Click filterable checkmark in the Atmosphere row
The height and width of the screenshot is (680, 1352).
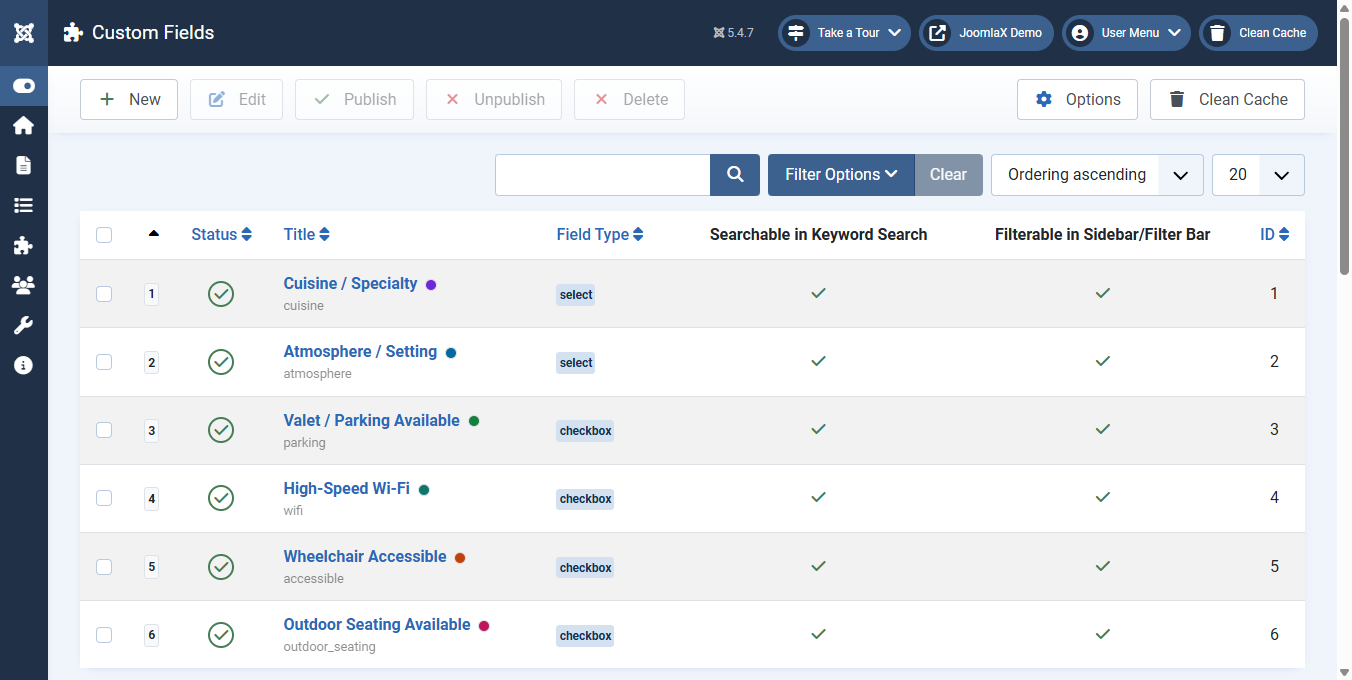pos(1103,361)
